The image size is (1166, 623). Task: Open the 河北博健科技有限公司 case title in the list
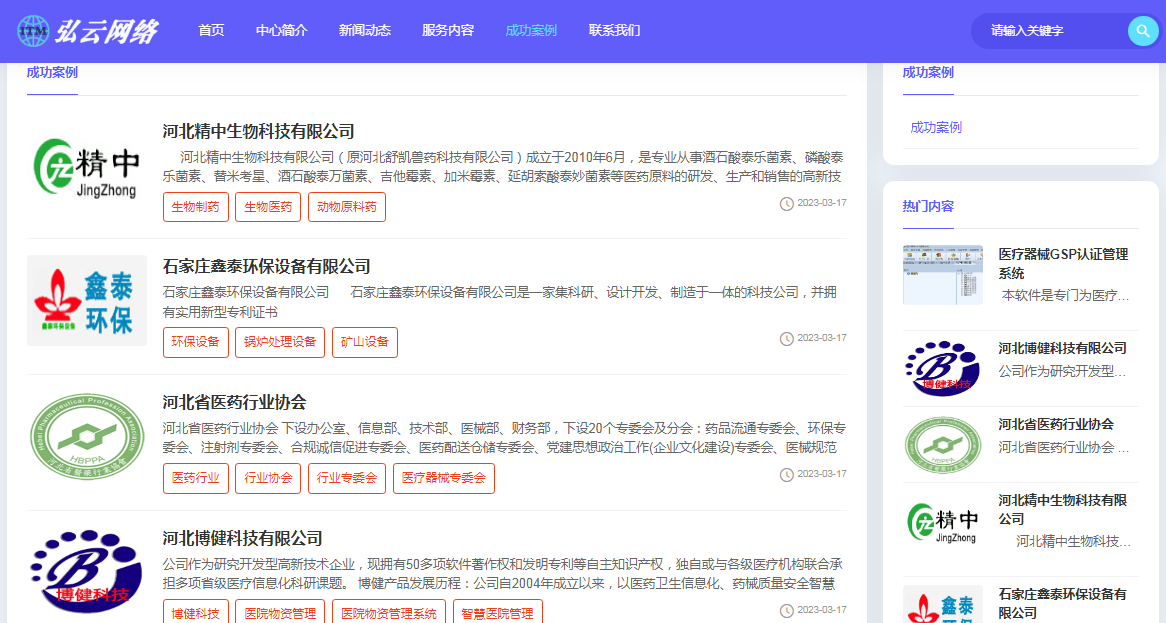tap(242, 538)
